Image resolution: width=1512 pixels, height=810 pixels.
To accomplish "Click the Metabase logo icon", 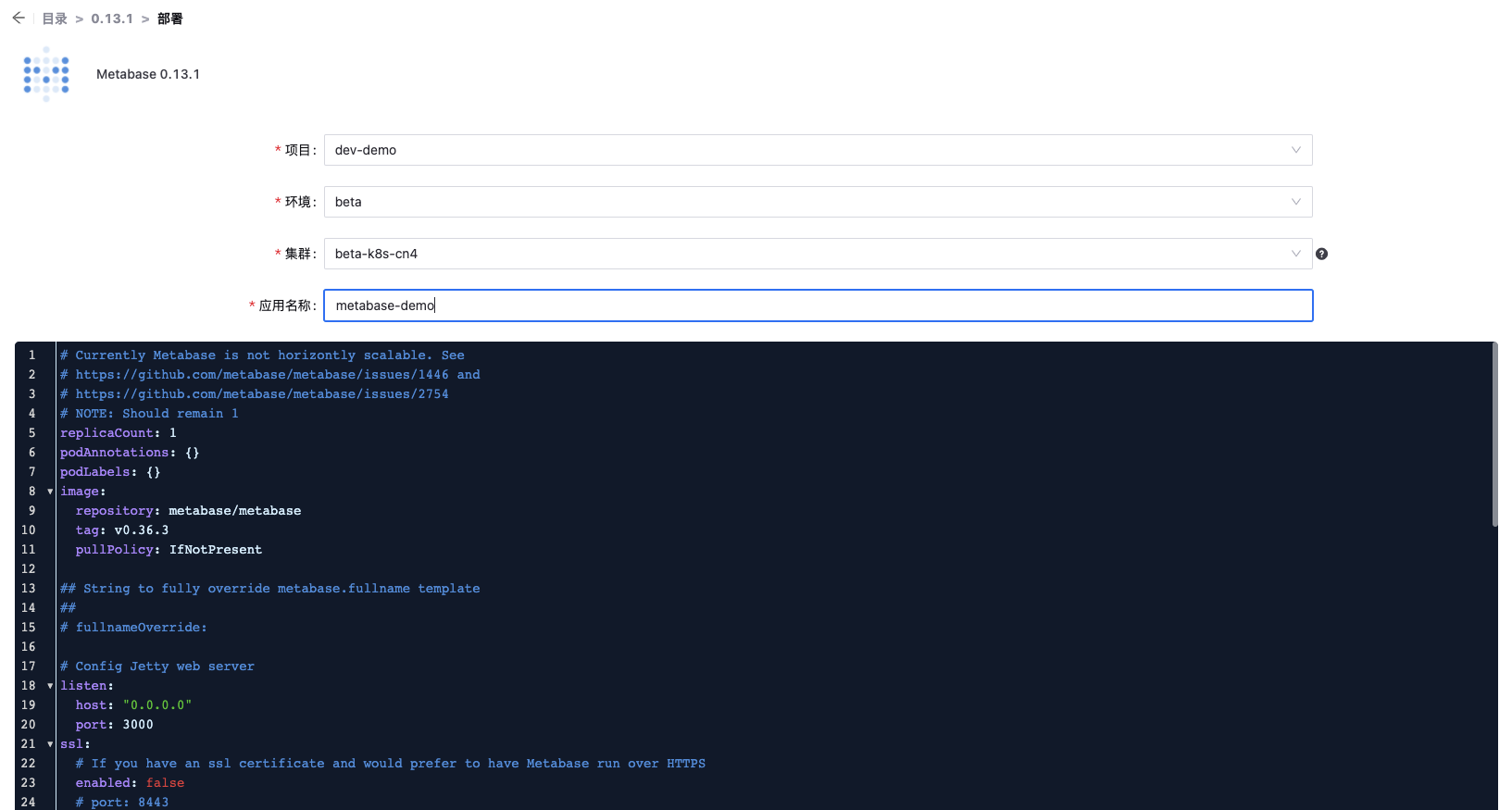I will pos(46,75).
